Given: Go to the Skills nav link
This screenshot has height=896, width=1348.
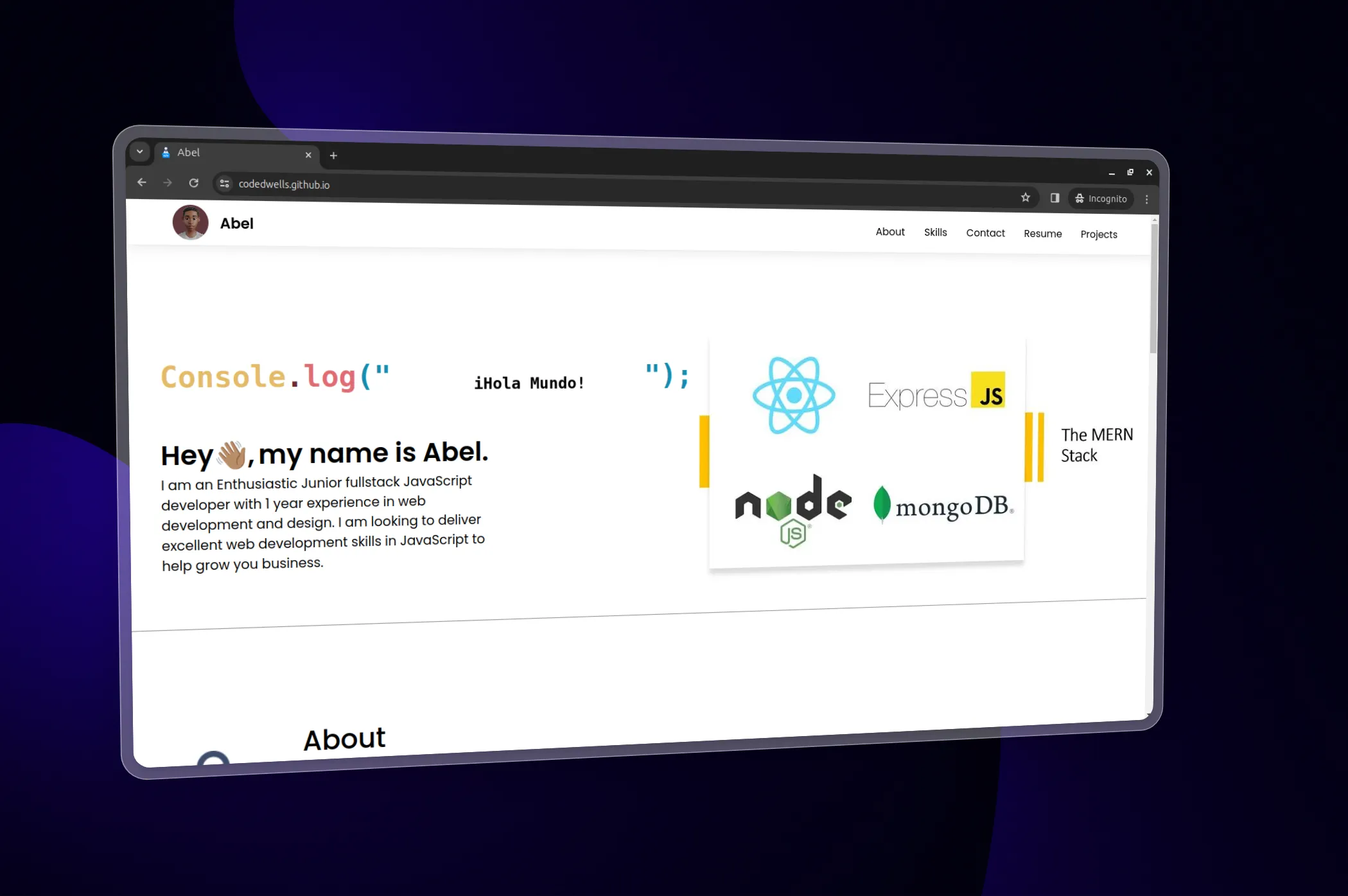Looking at the screenshot, I should click(935, 233).
